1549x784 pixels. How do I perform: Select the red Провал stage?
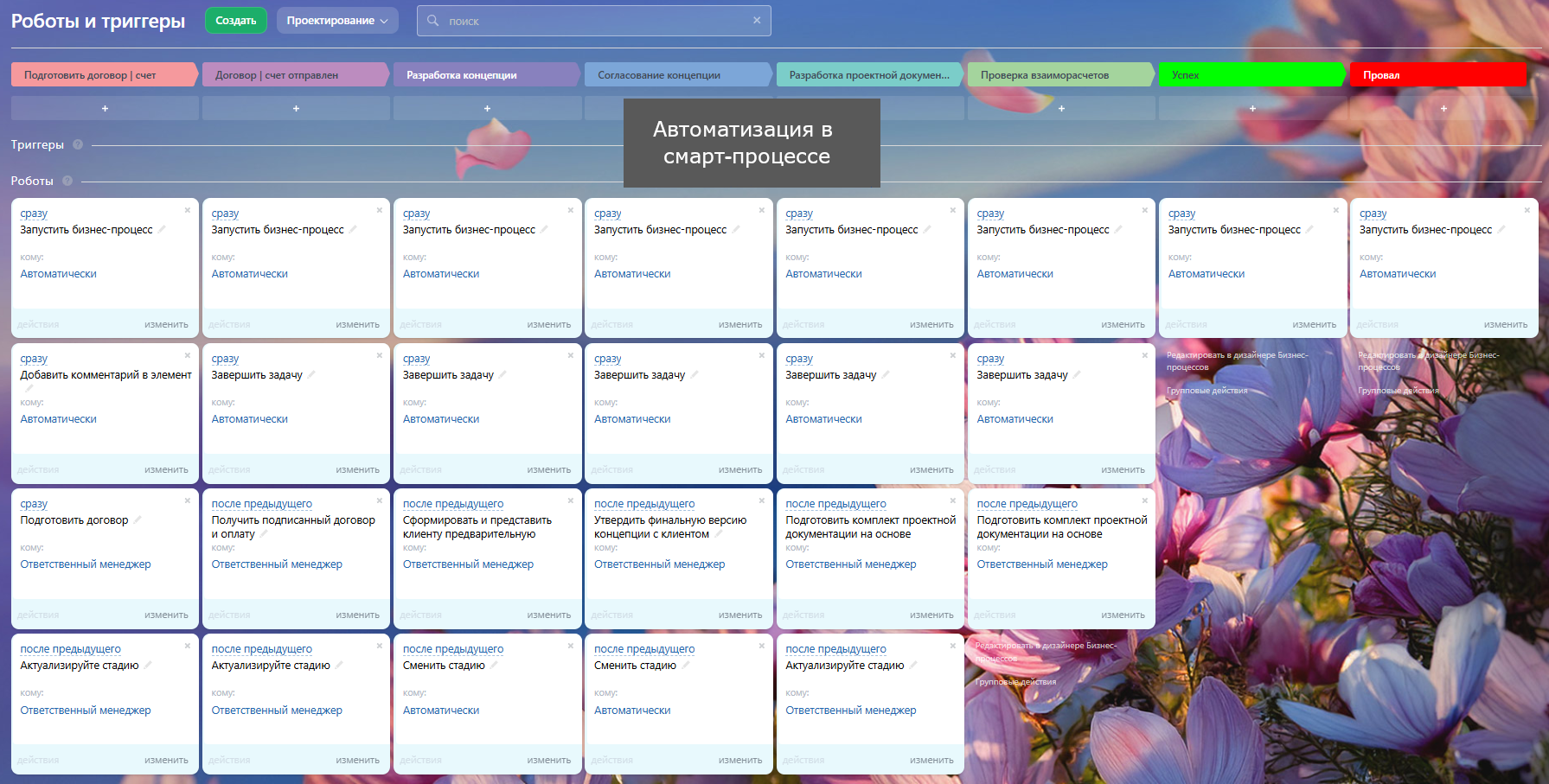pos(1438,75)
